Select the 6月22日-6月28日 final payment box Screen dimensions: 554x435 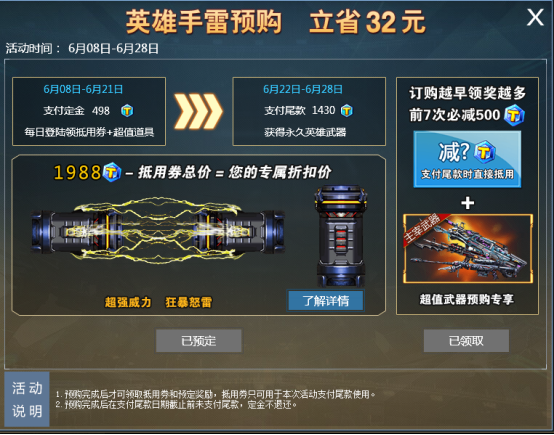(309, 111)
